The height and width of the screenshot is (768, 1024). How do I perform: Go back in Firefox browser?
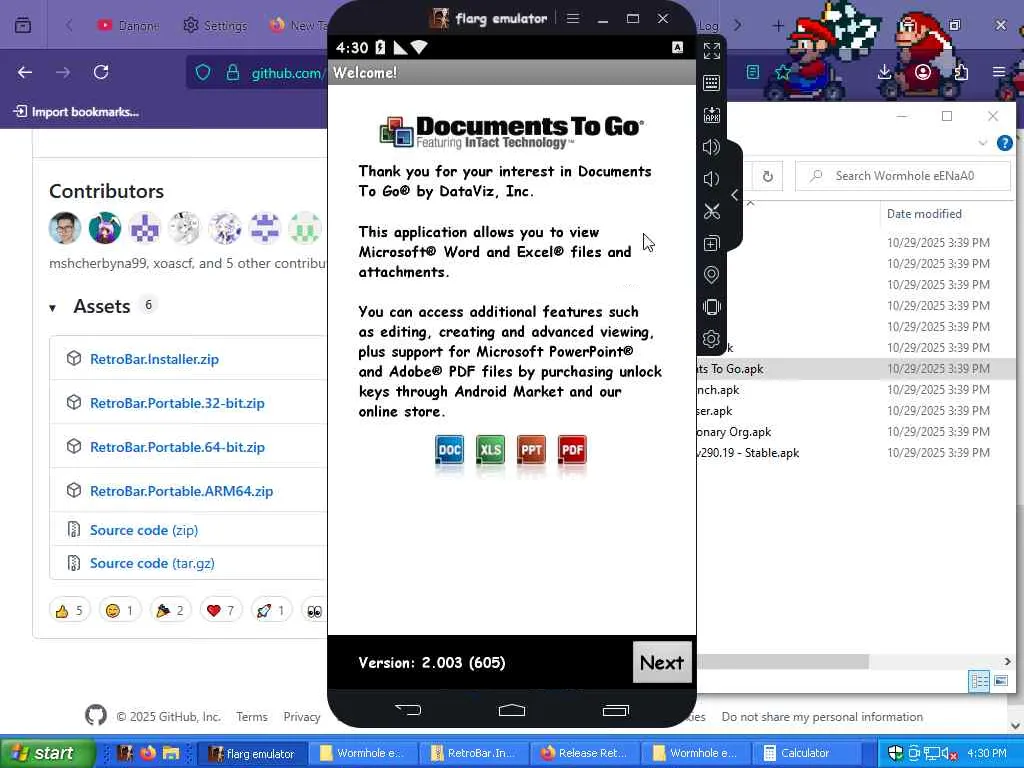(25, 72)
